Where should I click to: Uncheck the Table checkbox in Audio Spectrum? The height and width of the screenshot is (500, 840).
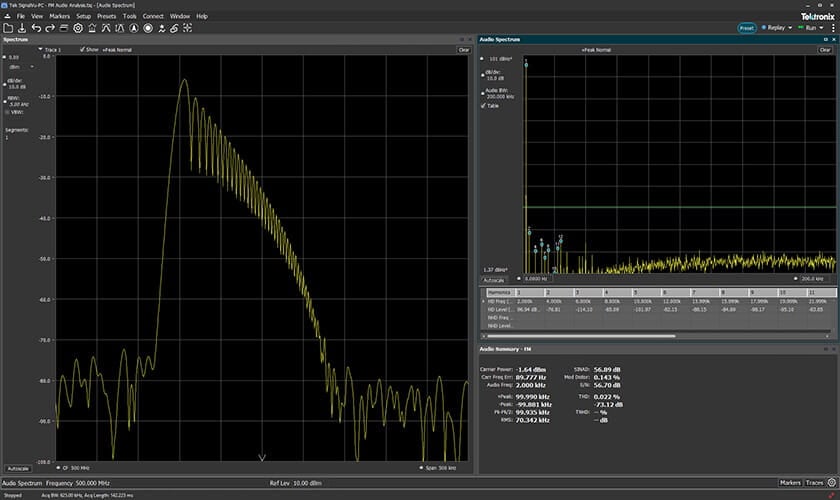pos(484,105)
